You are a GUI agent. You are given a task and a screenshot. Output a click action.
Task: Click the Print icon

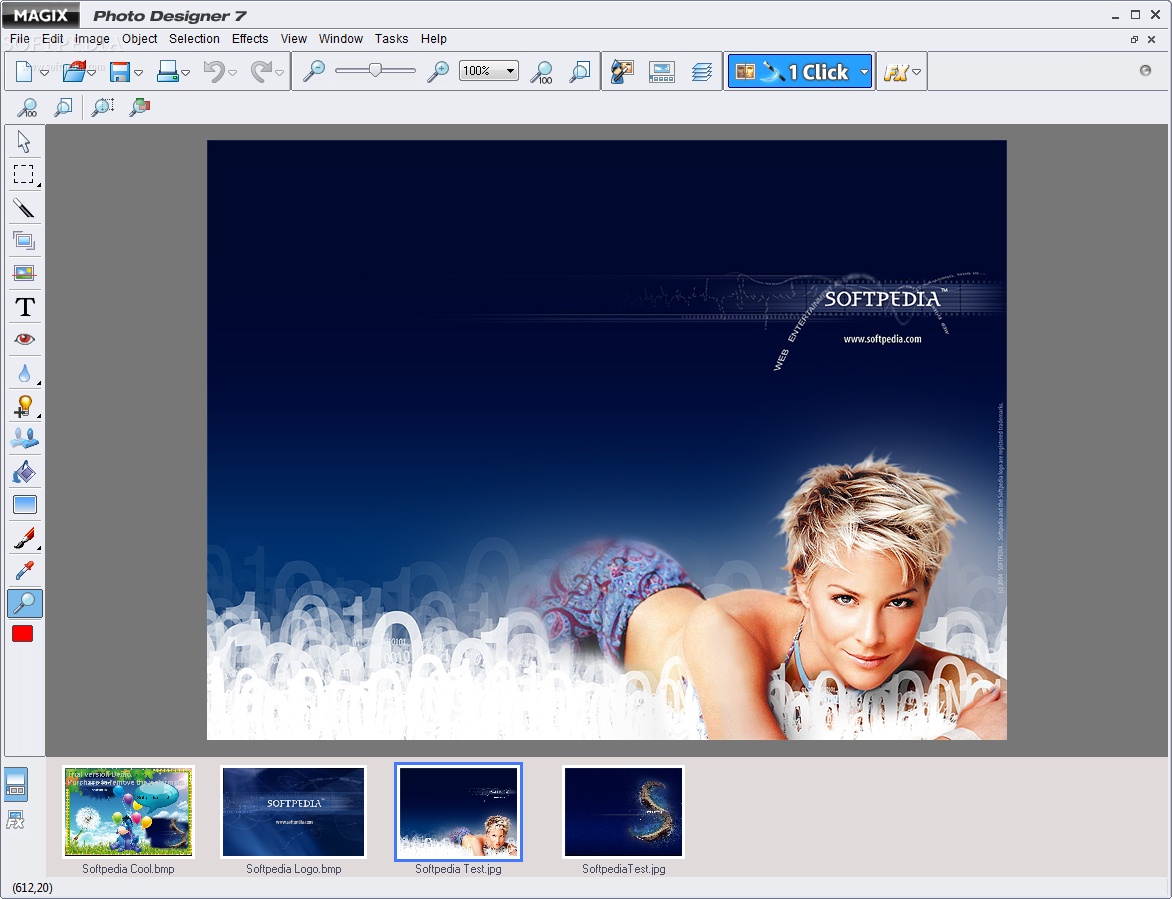pos(167,72)
